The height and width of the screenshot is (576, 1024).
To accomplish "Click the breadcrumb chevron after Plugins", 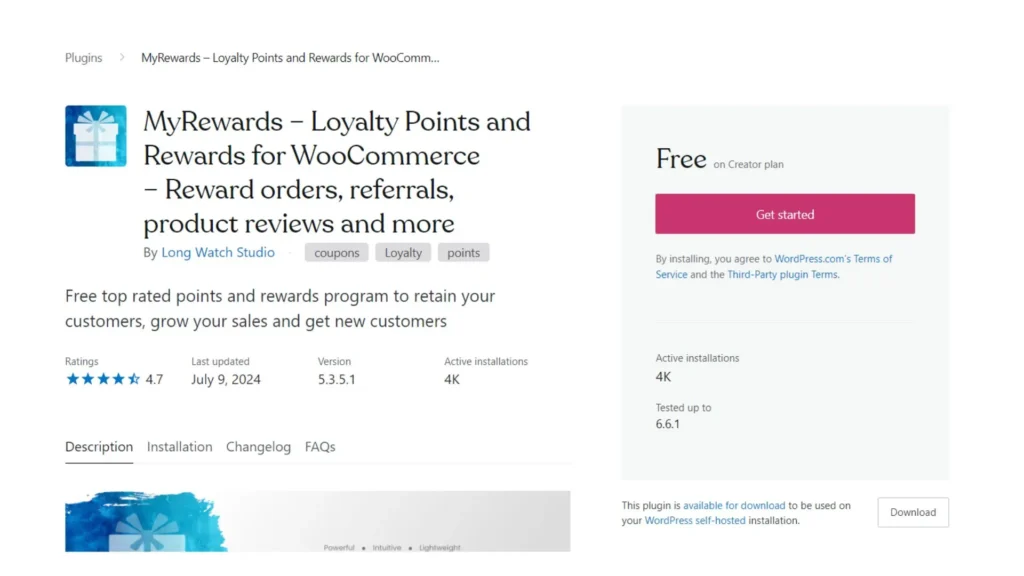I will pyautogui.click(x=122, y=57).
